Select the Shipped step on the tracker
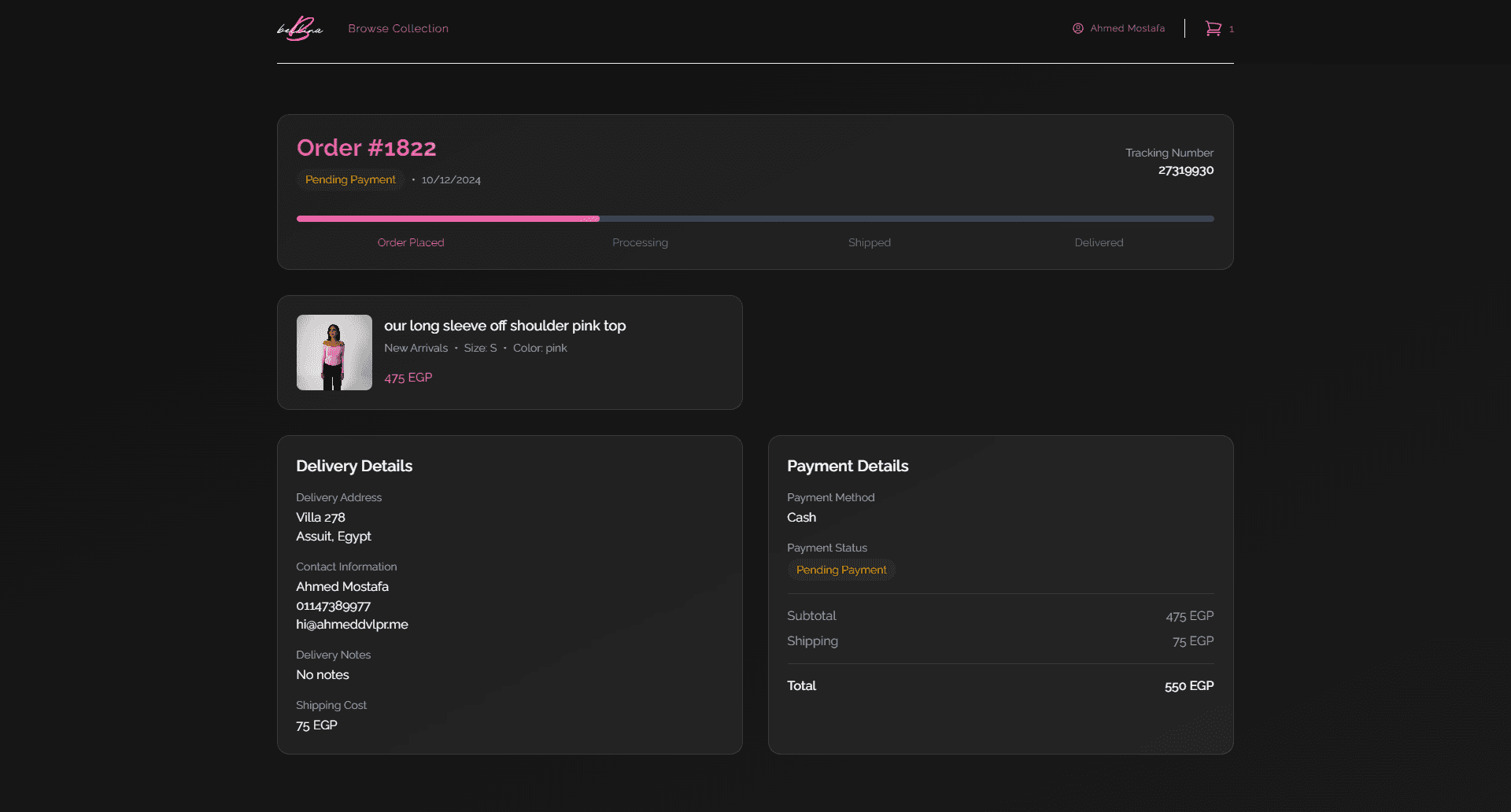Screen dimensions: 1511x812 point(869,242)
